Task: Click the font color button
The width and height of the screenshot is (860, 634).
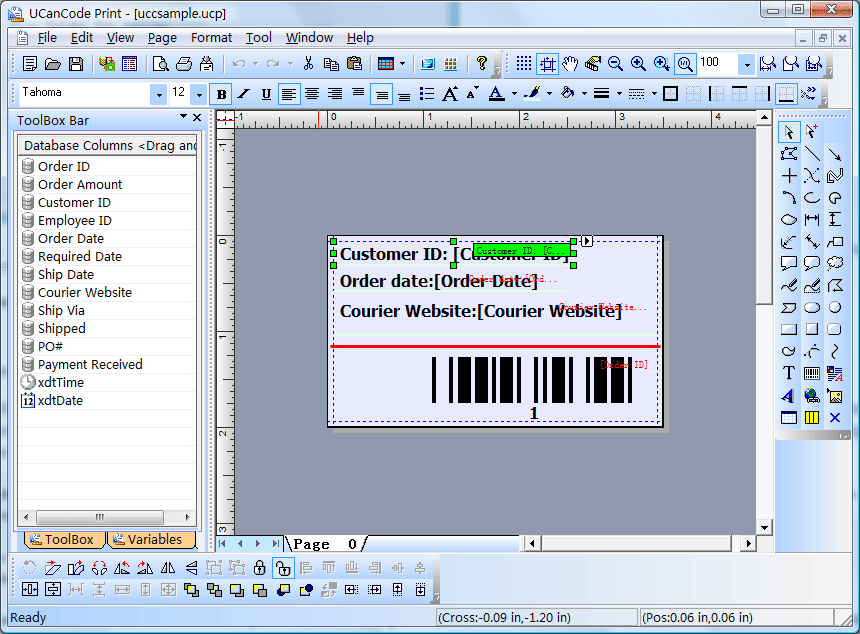Action: click(x=497, y=94)
